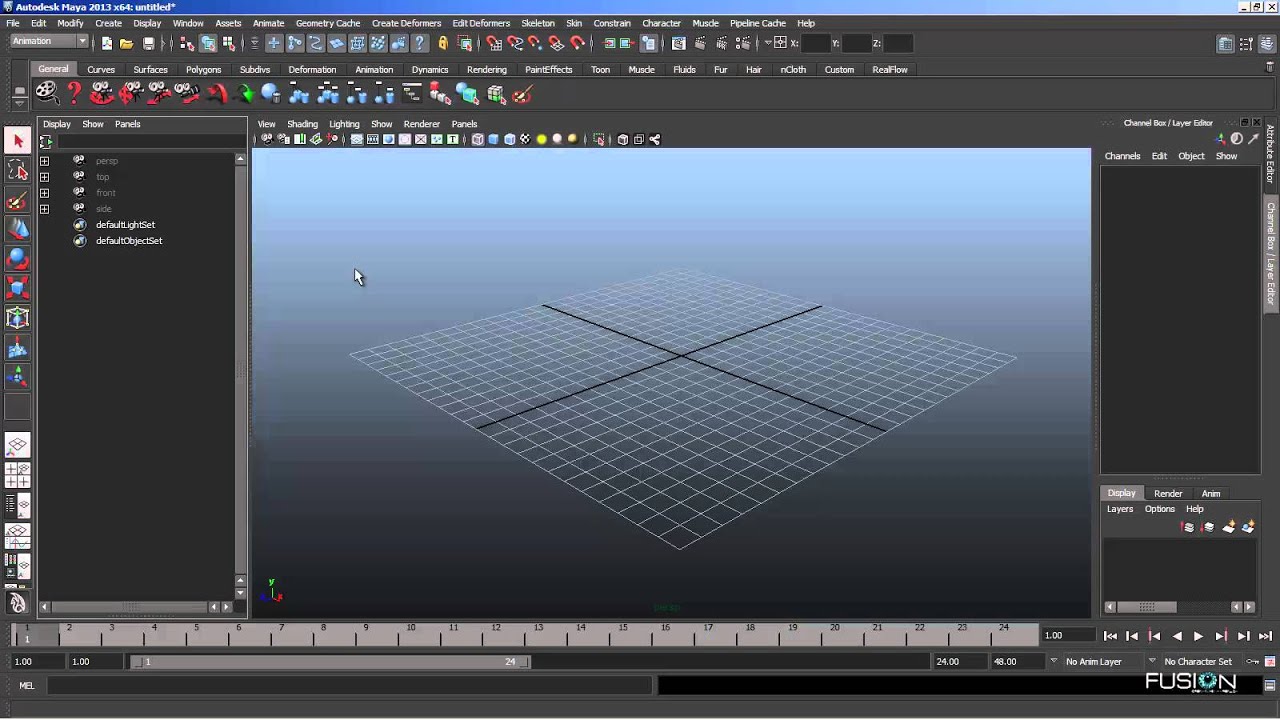Switch to the Polygons shelf tab
This screenshot has width=1280, height=720.
click(203, 70)
